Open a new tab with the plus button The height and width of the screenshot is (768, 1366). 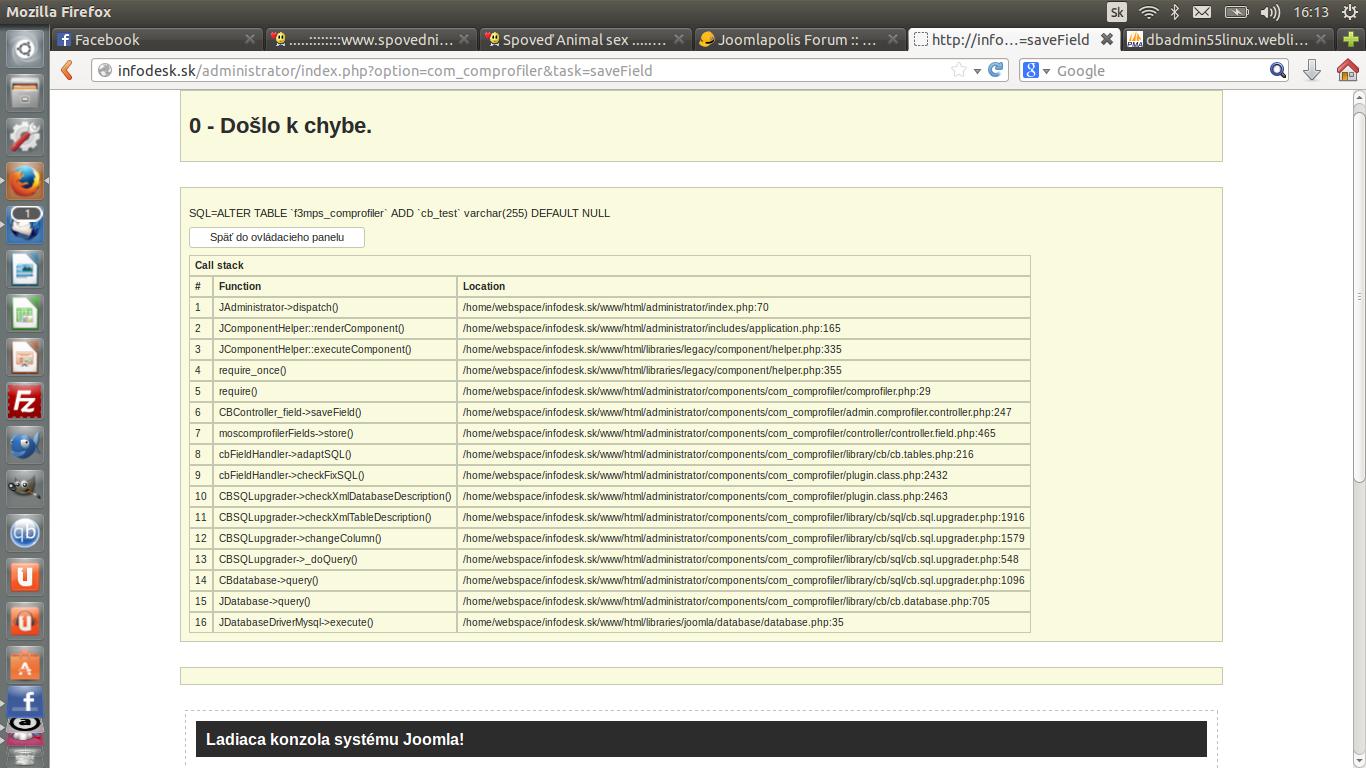[x=1350, y=39]
